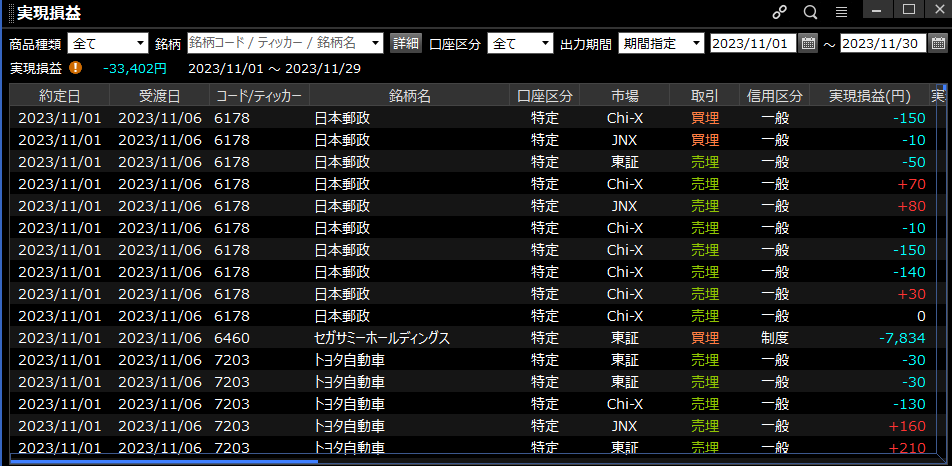Click the -140 loss value
952x466 pixels.
[x=909, y=272]
